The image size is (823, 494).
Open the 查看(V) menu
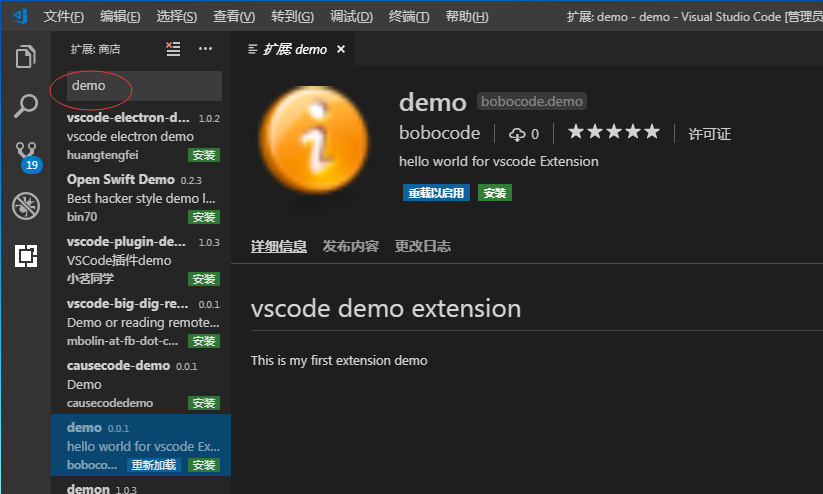(x=234, y=16)
